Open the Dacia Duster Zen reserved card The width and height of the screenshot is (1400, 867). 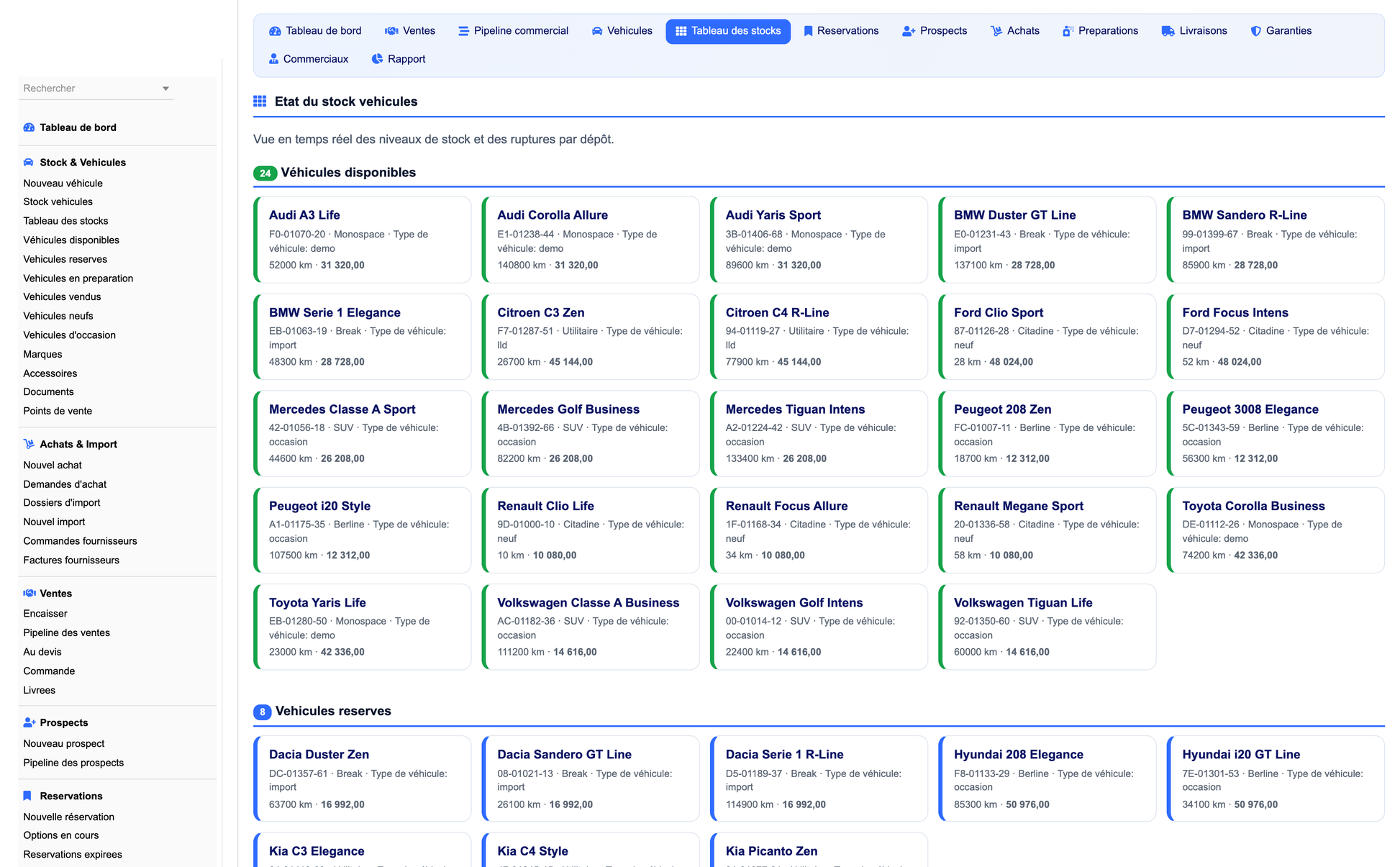(x=363, y=779)
